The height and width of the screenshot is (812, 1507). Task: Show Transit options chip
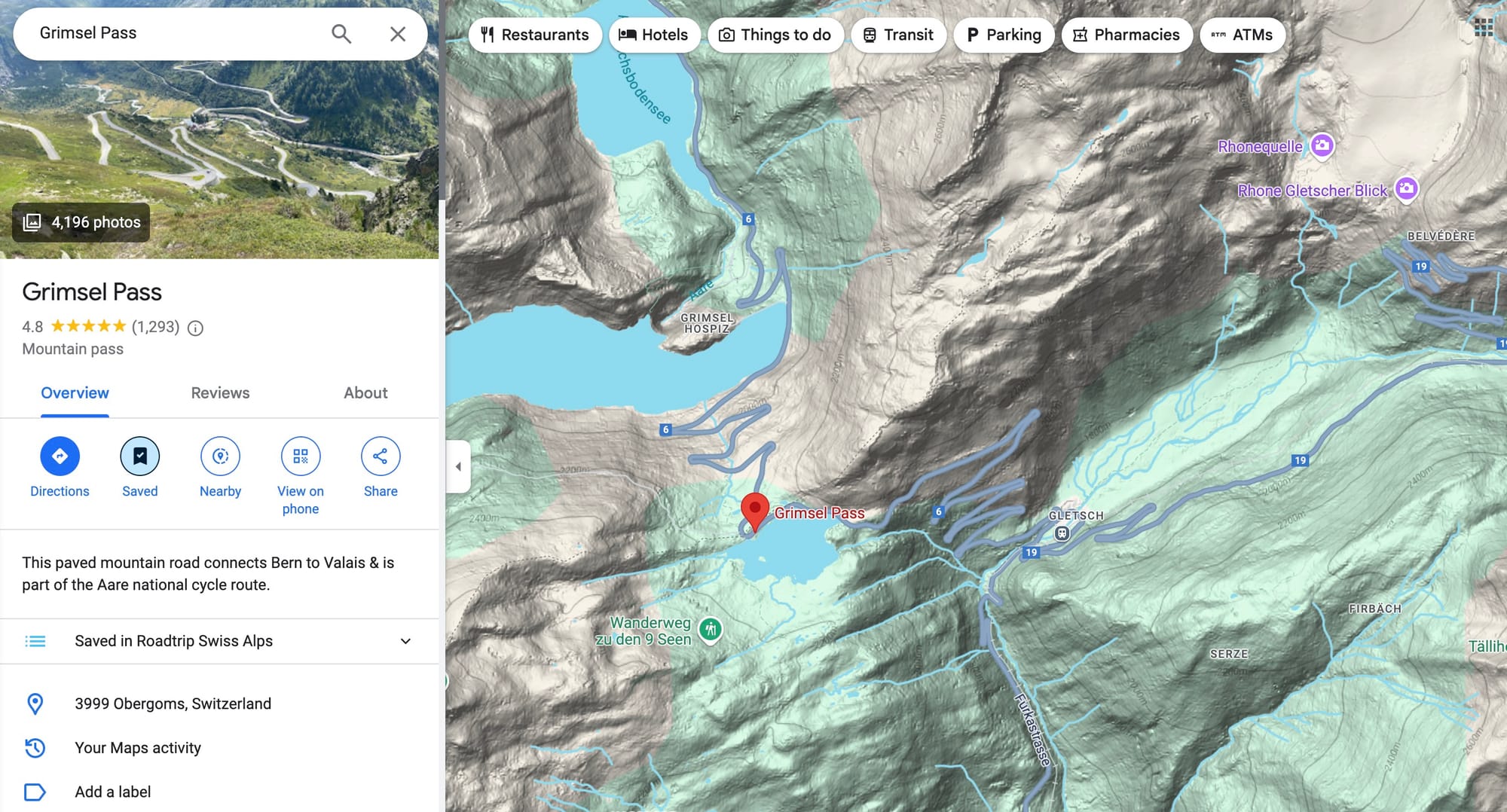898,35
